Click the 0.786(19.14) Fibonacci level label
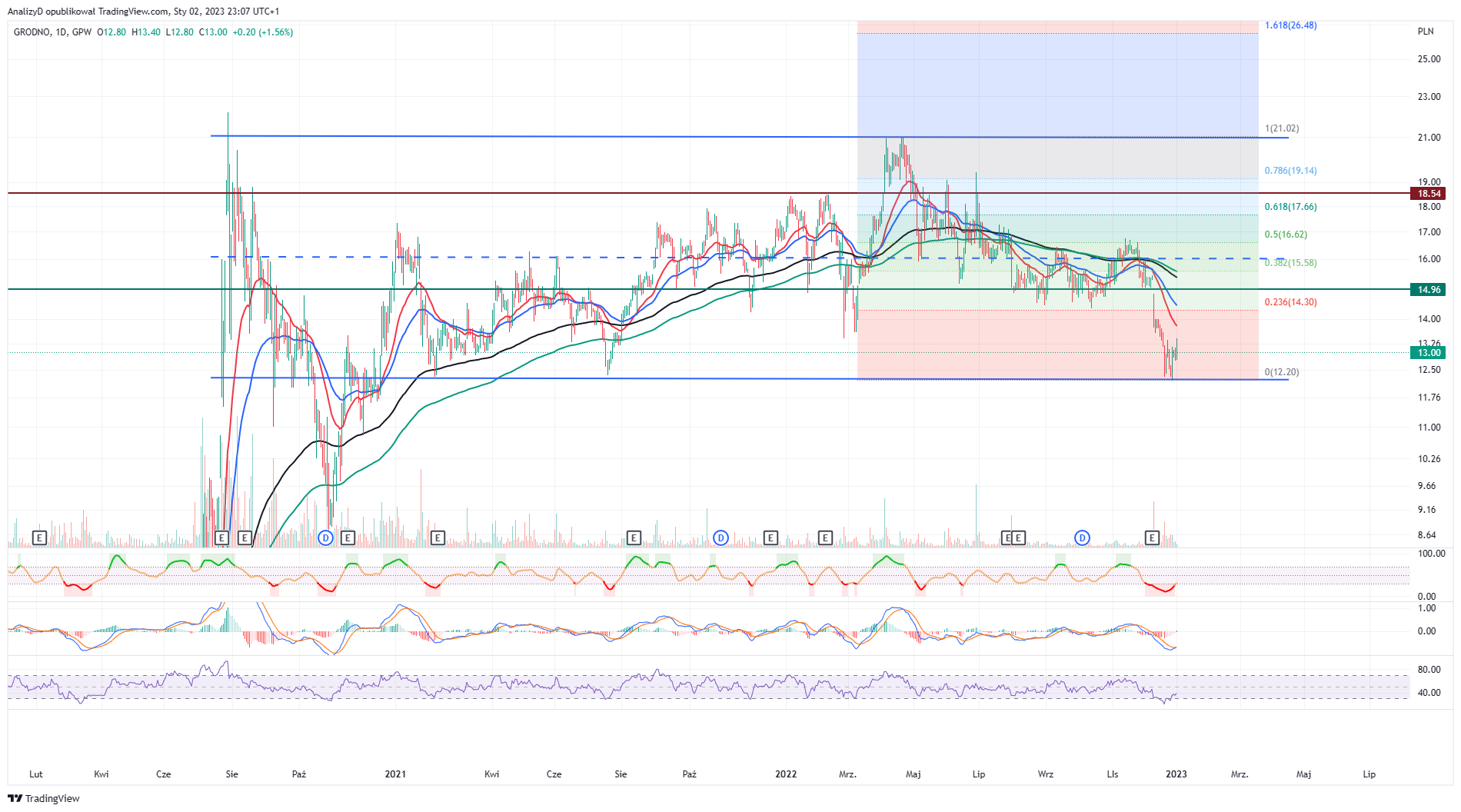 click(x=1290, y=171)
